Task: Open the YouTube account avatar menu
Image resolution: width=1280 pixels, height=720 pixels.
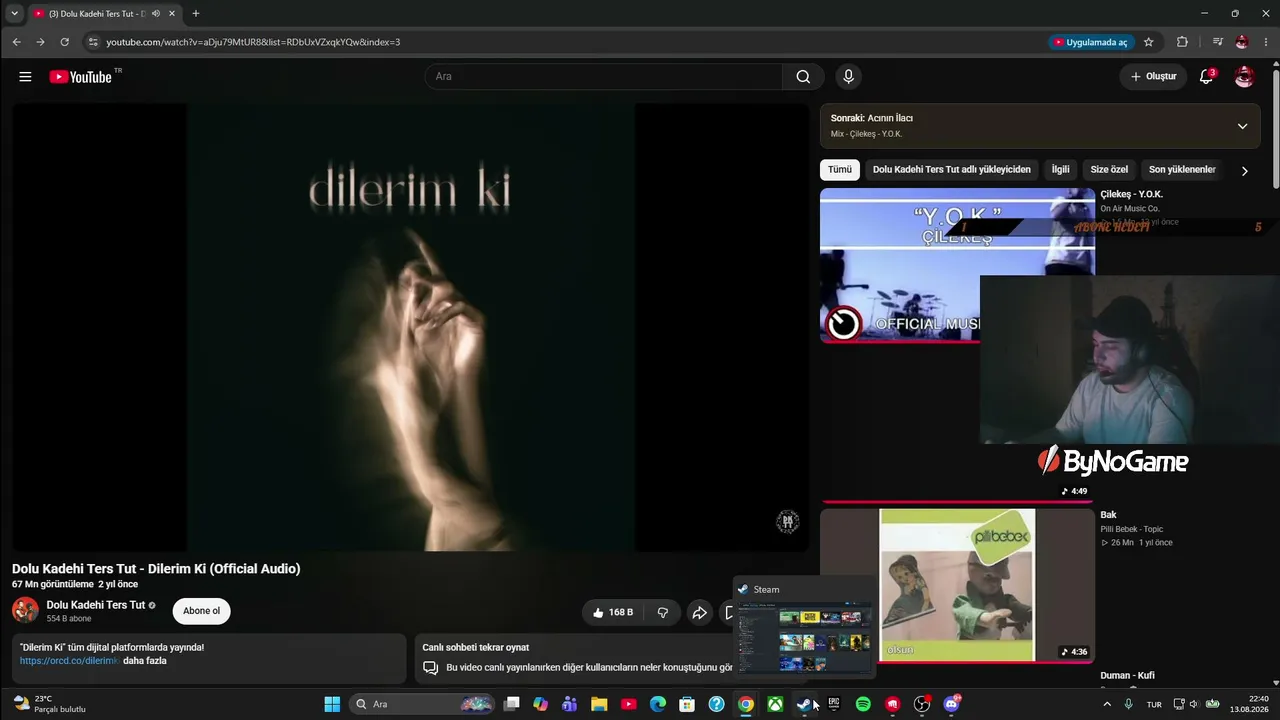Action: click(1244, 77)
